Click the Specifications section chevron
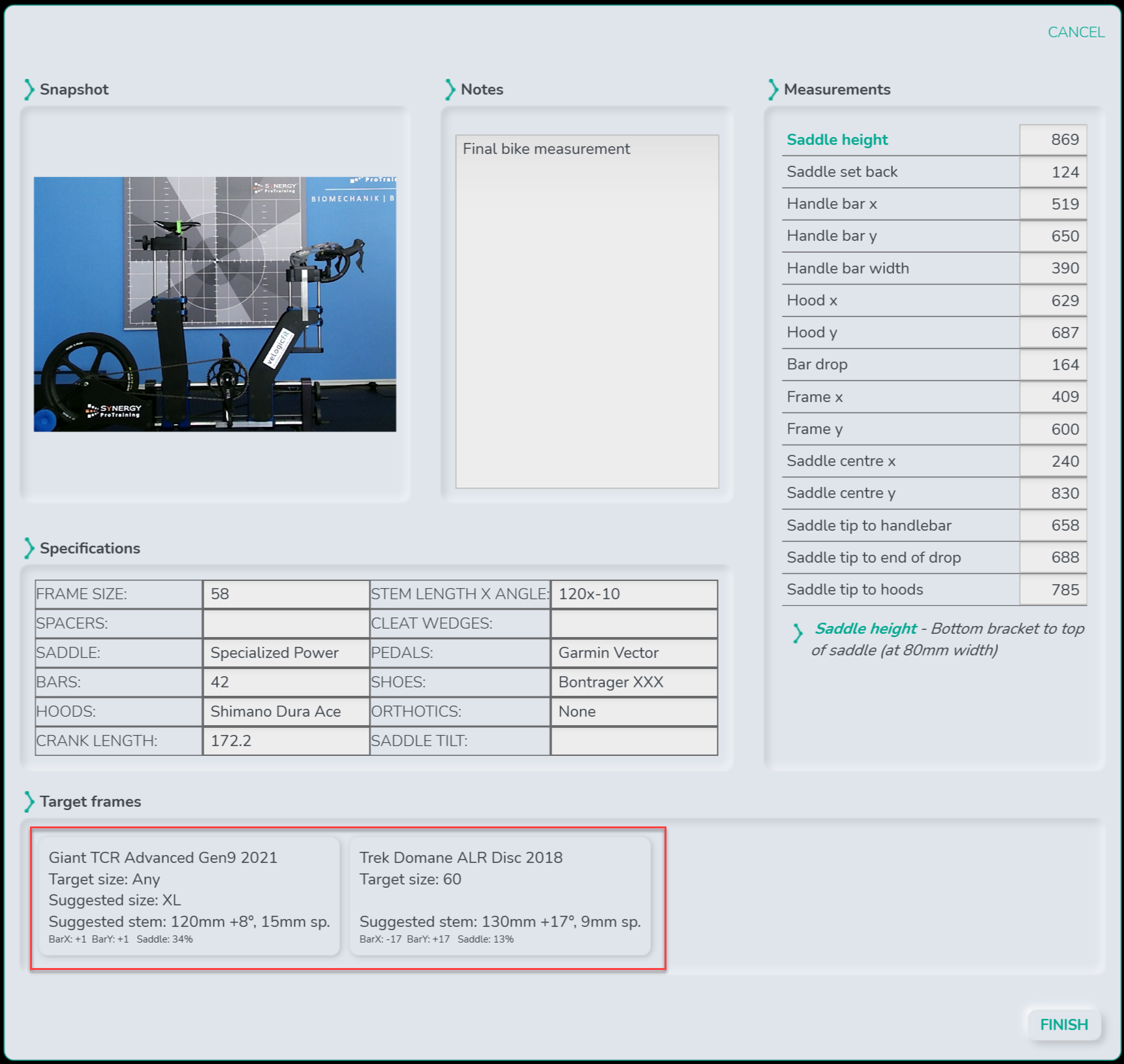 29,548
